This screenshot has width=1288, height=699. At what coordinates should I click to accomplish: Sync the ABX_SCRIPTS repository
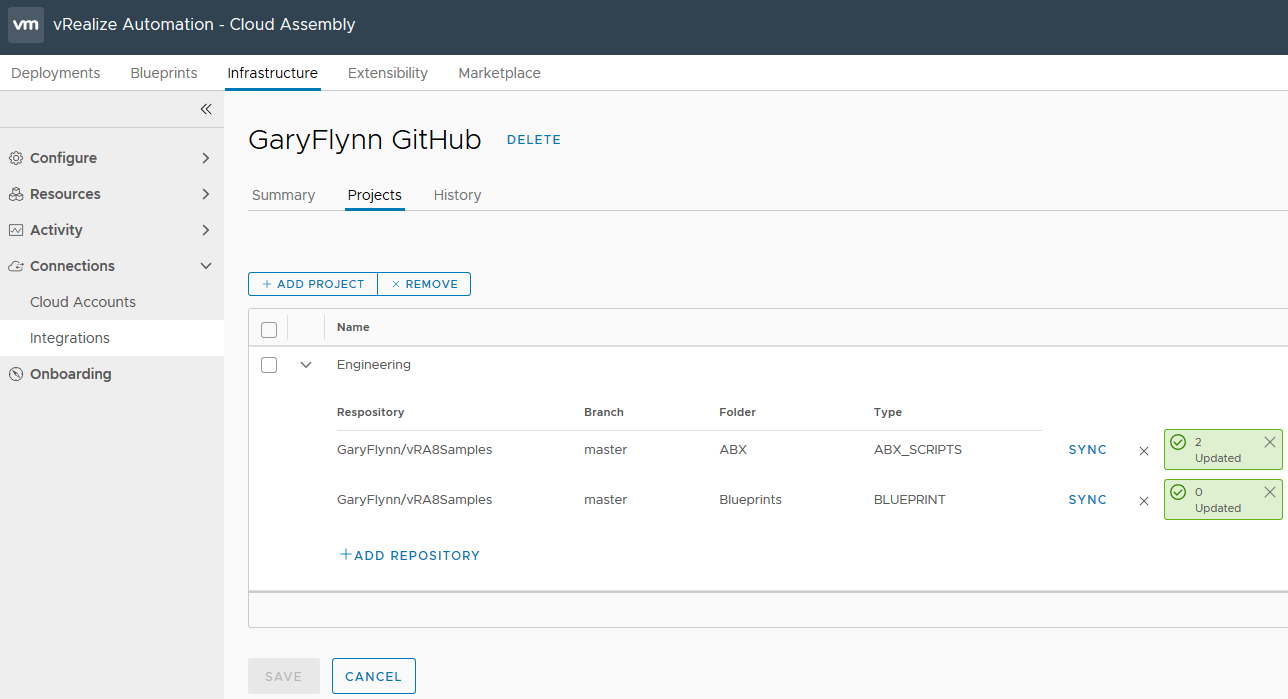(x=1088, y=450)
